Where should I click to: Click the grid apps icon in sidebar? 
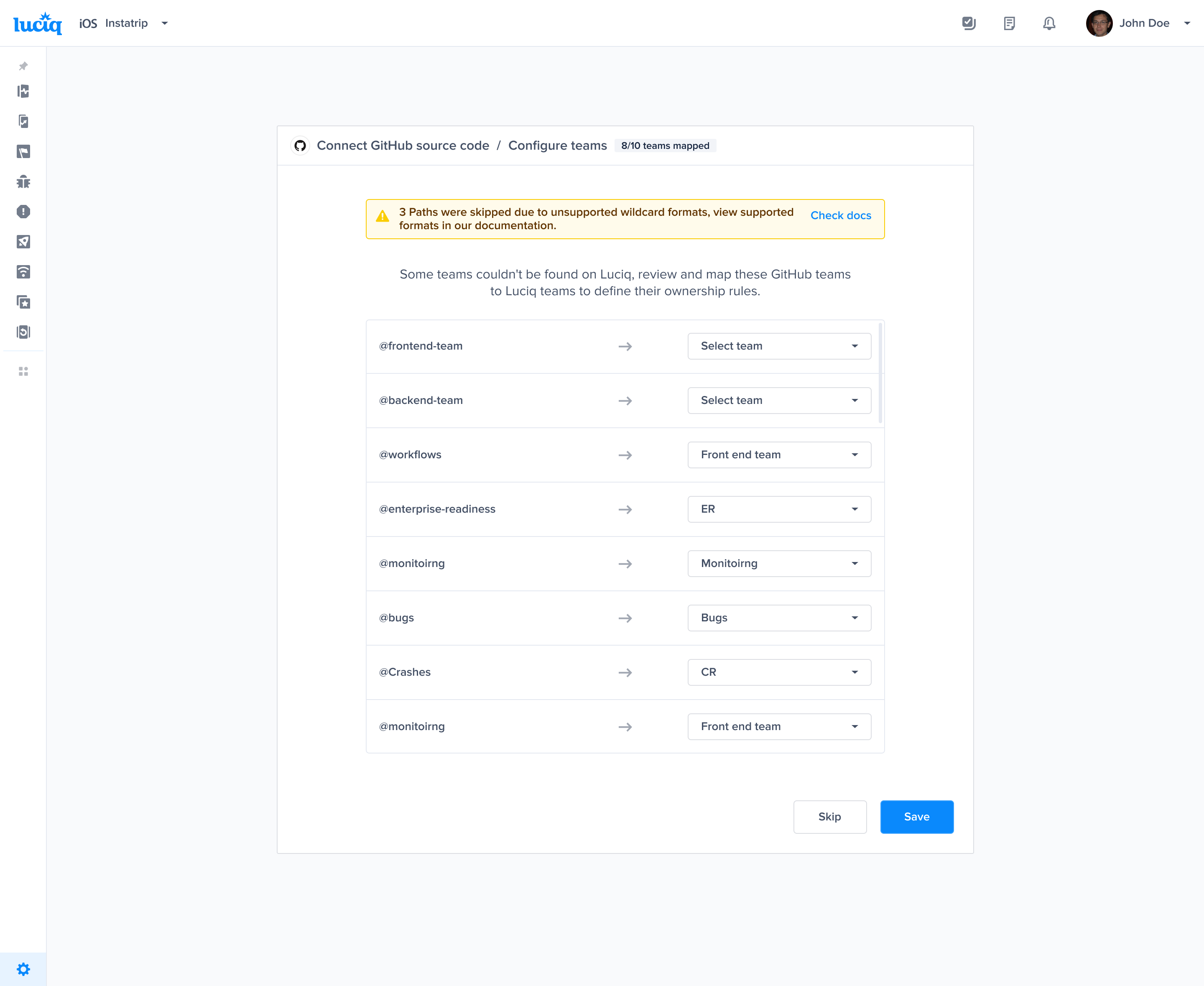click(23, 371)
